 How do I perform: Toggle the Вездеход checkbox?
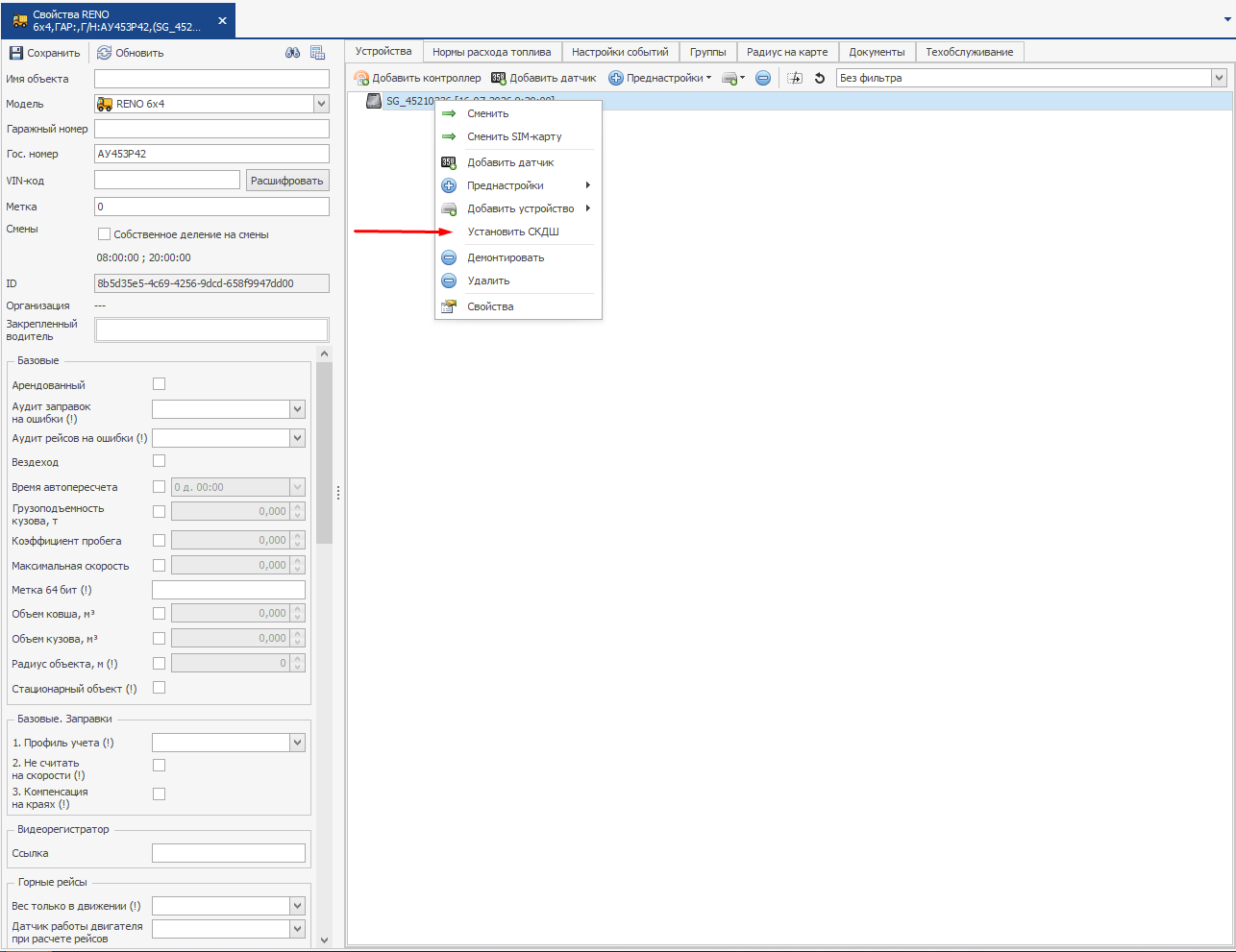tap(159, 461)
